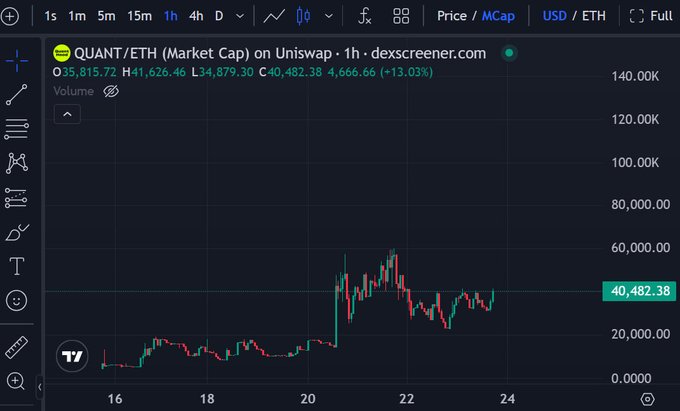Screen dimensions: 680x411
Task: Open chart style dropdown arrow
Action: tap(329, 16)
